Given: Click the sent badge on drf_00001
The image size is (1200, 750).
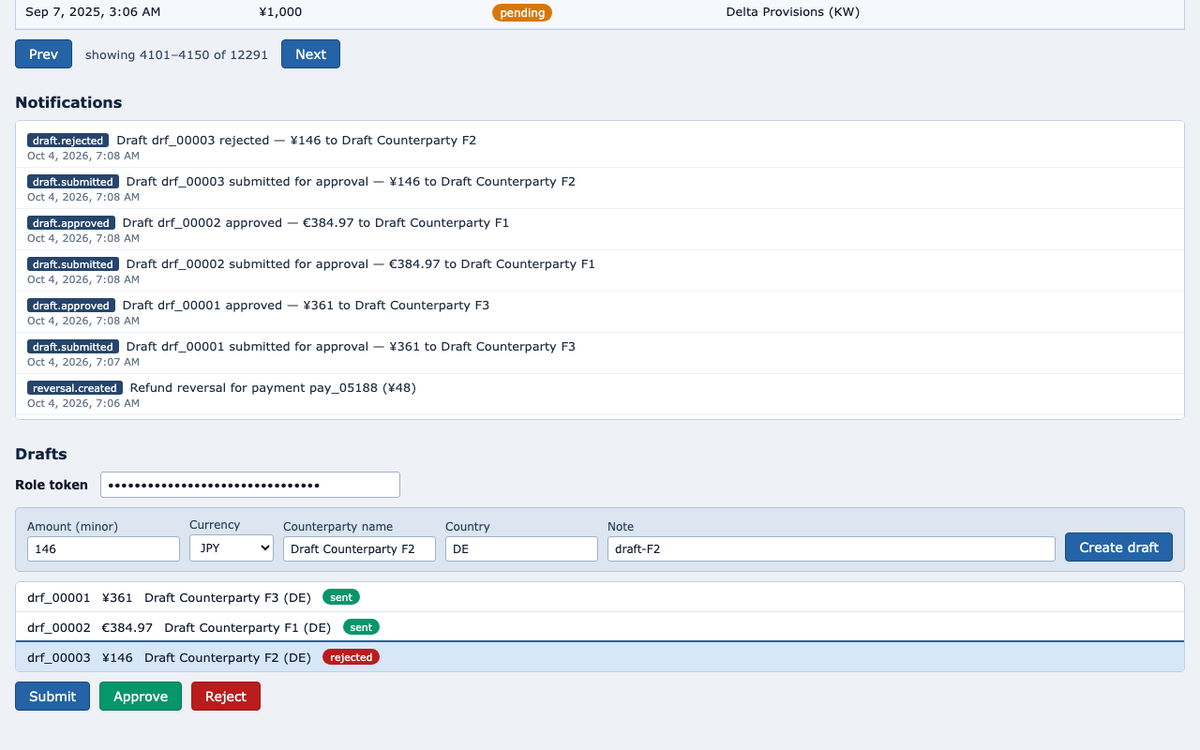Looking at the screenshot, I should pos(341,597).
